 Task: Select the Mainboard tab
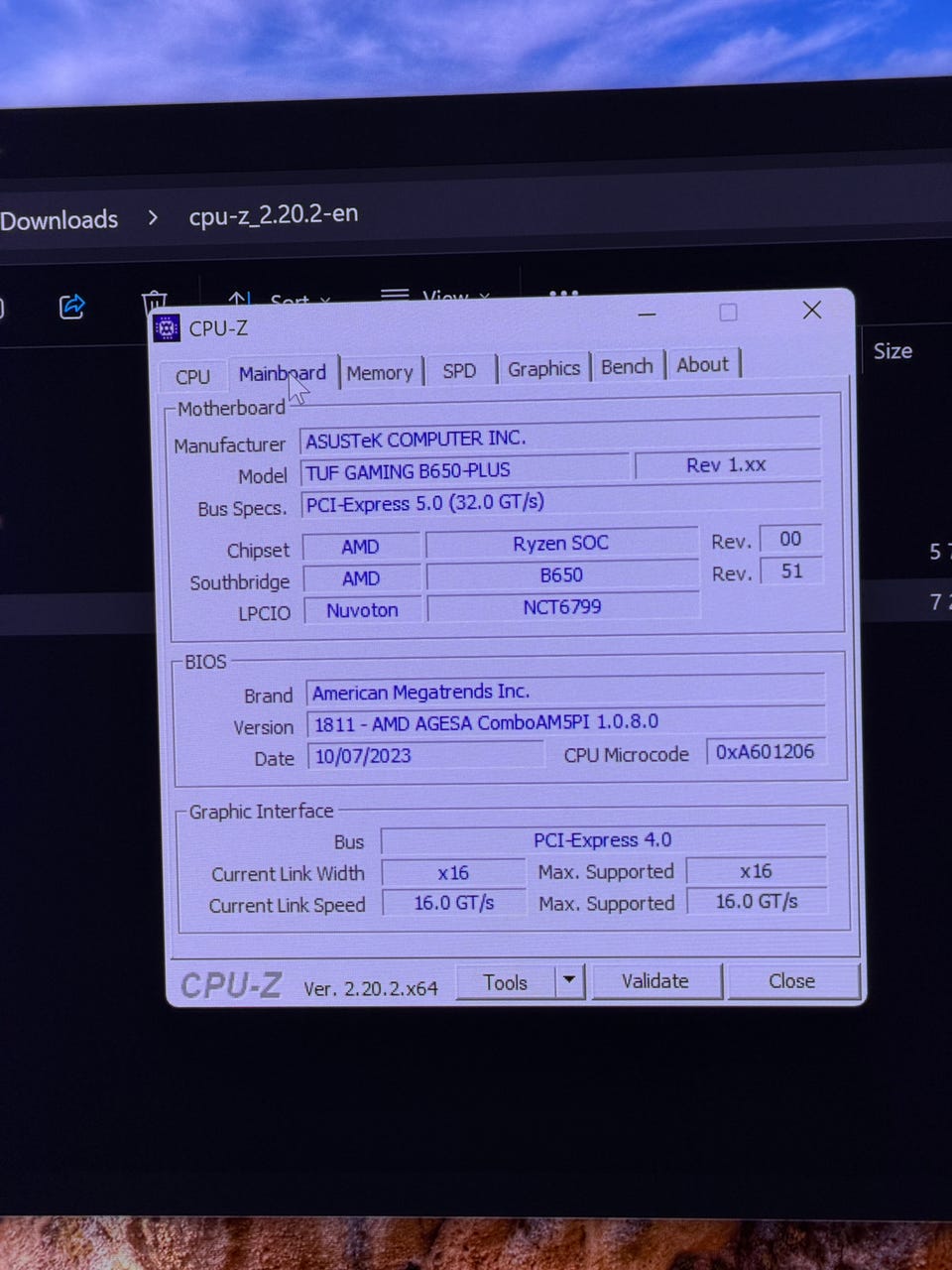(282, 373)
